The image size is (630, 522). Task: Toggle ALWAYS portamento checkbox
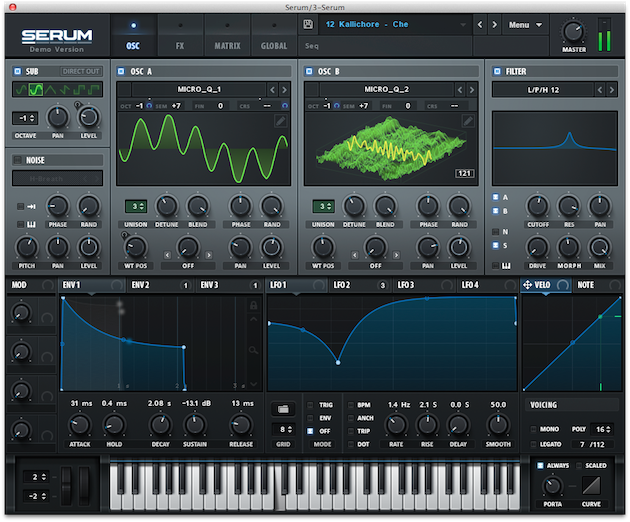pyautogui.click(x=540, y=465)
